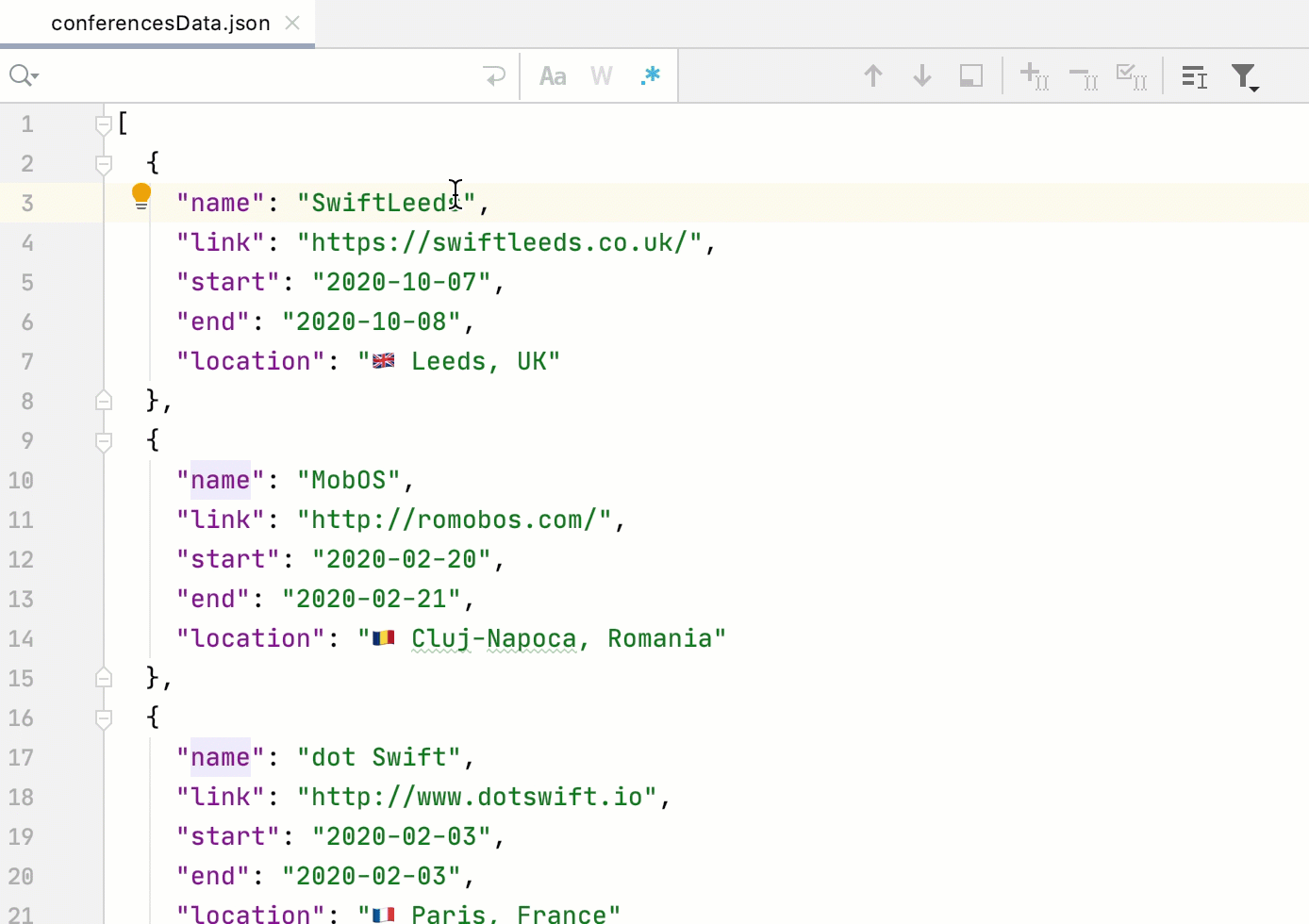Collapse the SwiftLeeds object on line 2
The image size is (1309, 924).
(x=103, y=163)
